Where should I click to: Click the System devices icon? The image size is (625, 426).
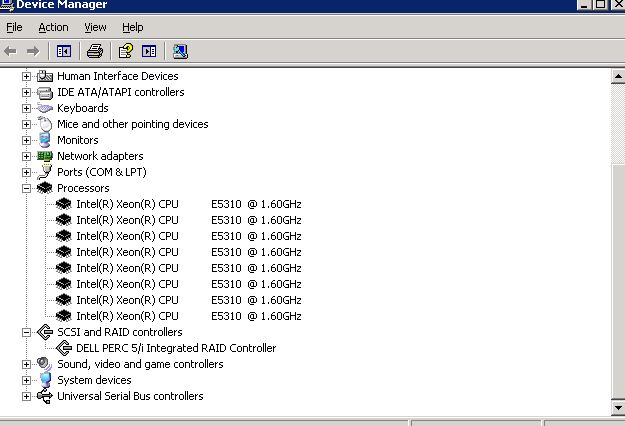coord(45,380)
